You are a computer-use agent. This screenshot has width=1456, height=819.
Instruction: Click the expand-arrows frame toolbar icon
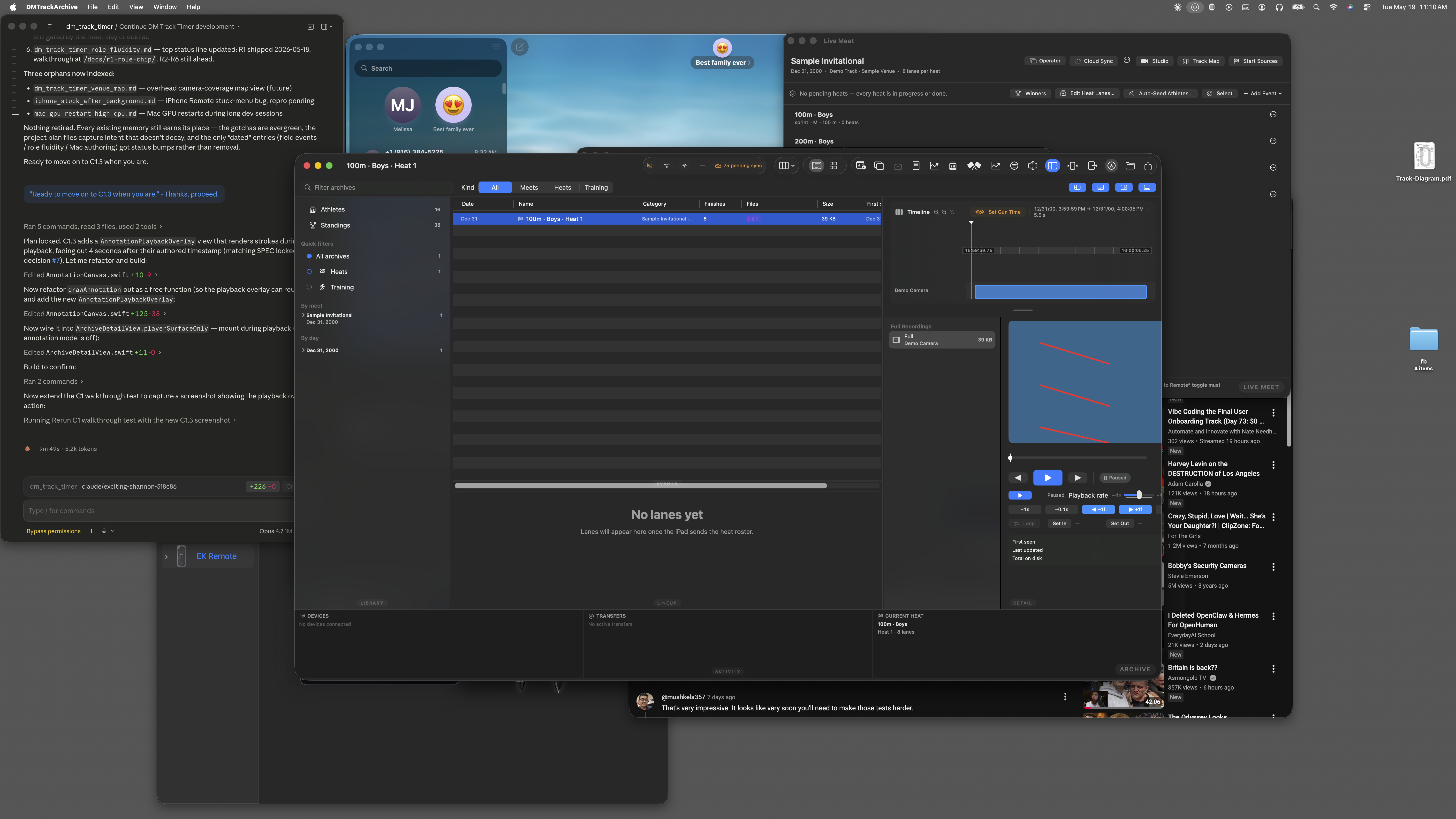pos(1033,166)
